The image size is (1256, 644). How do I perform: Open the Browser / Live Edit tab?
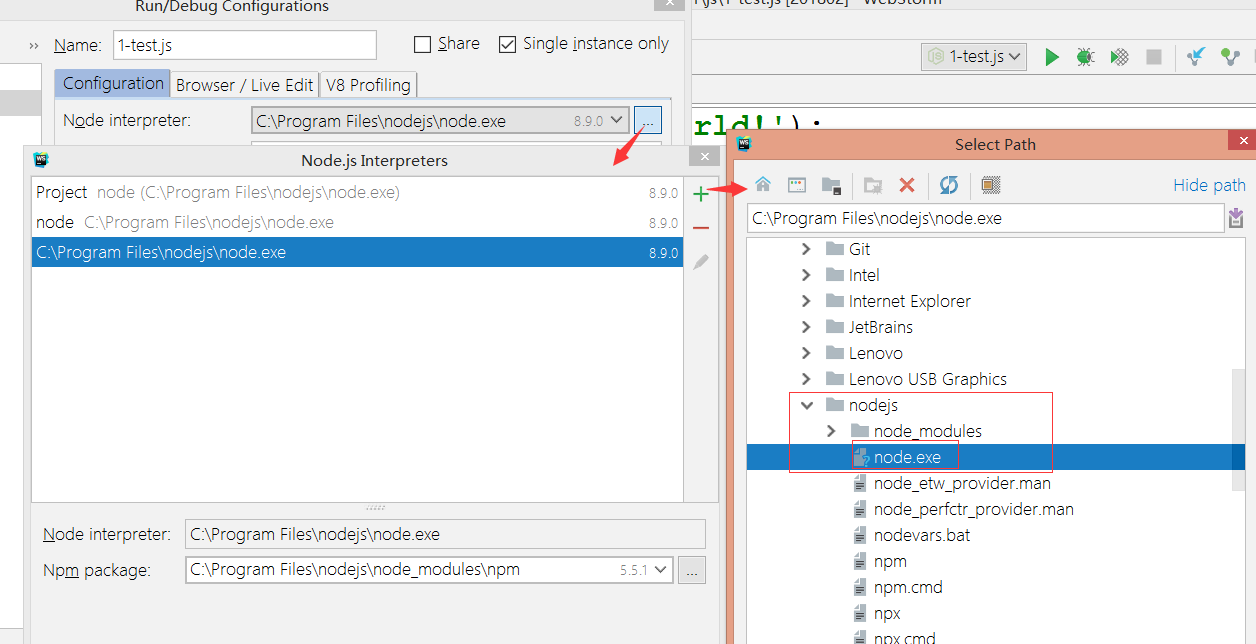(x=245, y=85)
